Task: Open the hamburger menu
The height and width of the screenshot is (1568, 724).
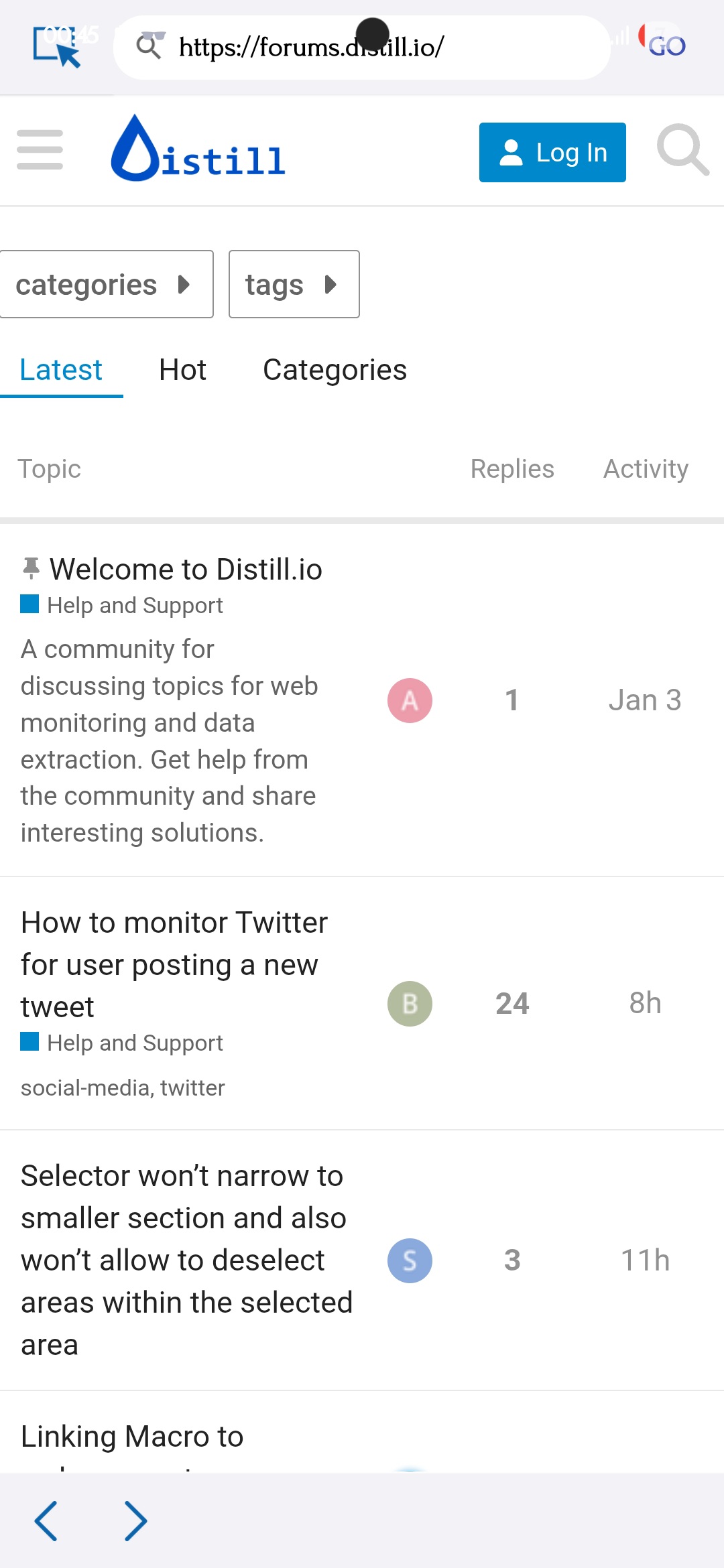Action: pos(40,149)
